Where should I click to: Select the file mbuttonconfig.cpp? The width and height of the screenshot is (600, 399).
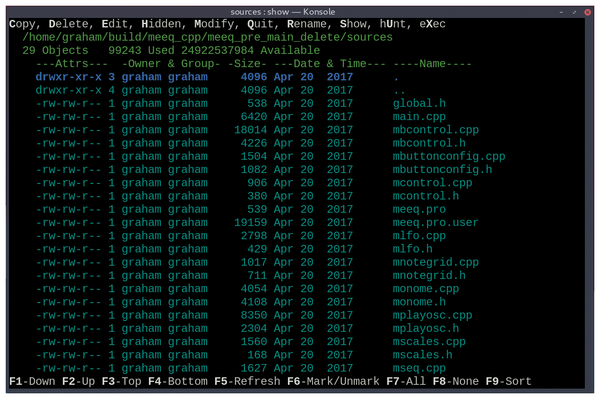coord(449,156)
